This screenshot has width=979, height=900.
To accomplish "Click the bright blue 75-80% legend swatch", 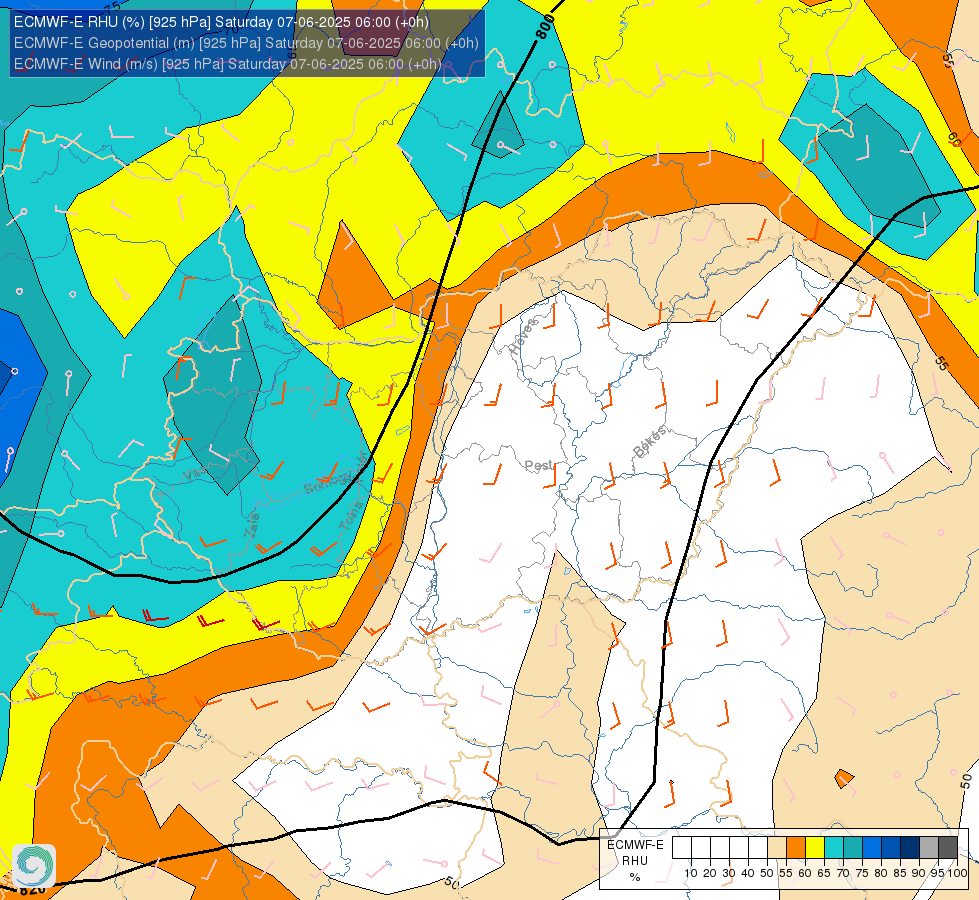I will click(872, 848).
